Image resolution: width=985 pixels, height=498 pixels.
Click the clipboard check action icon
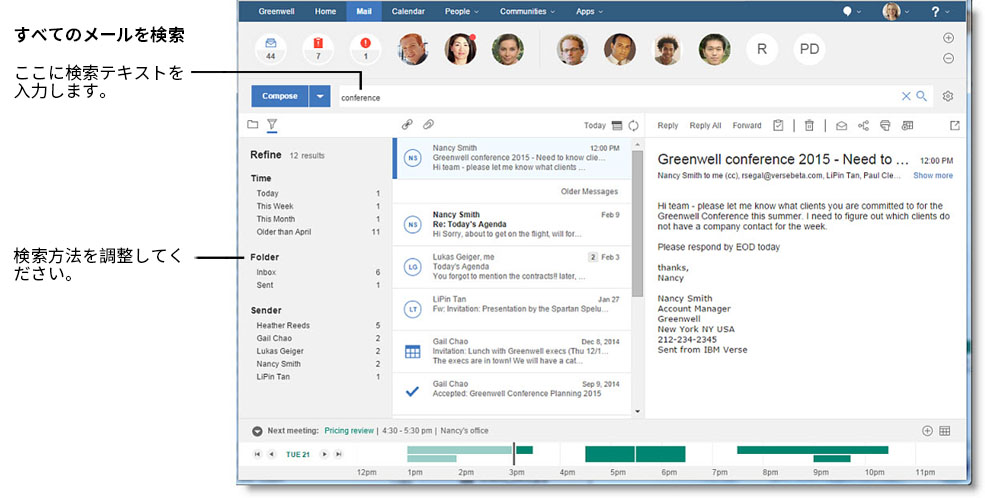[x=778, y=126]
